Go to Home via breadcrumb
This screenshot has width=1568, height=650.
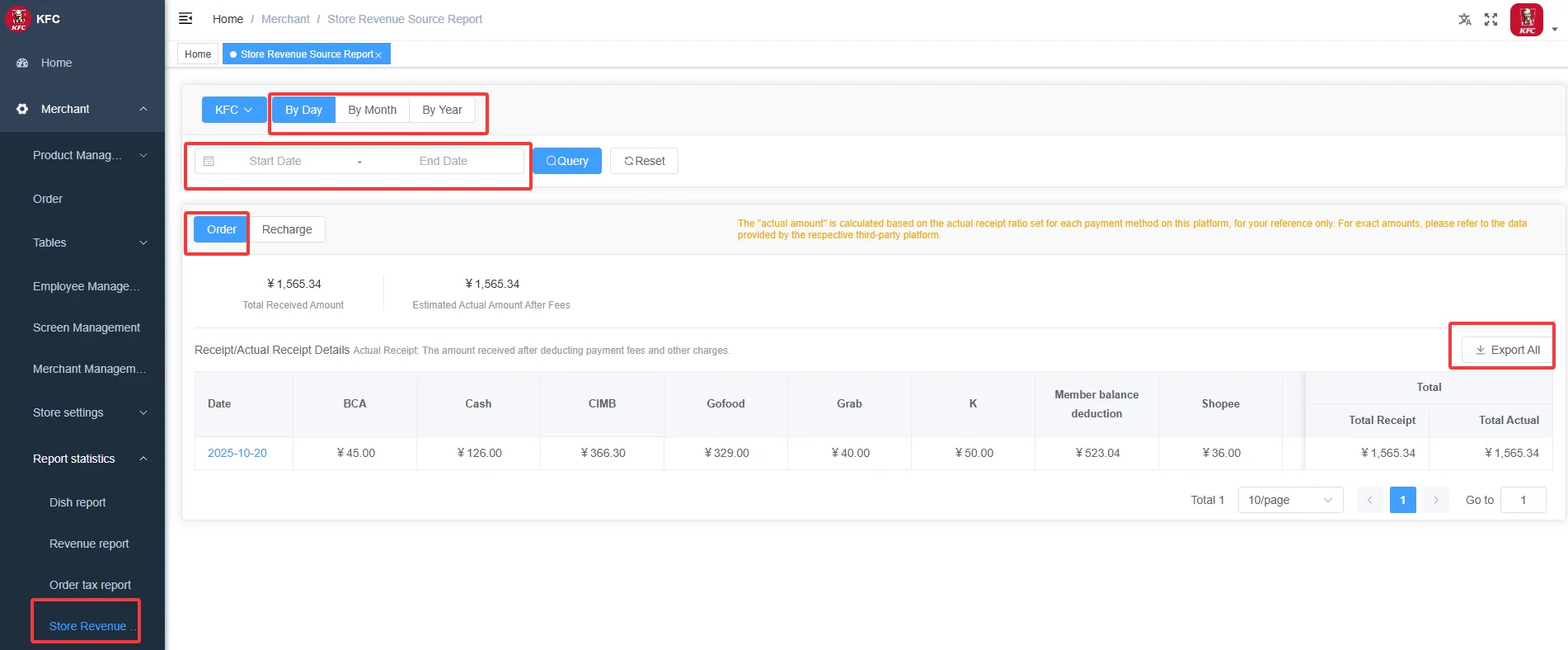tap(228, 19)
